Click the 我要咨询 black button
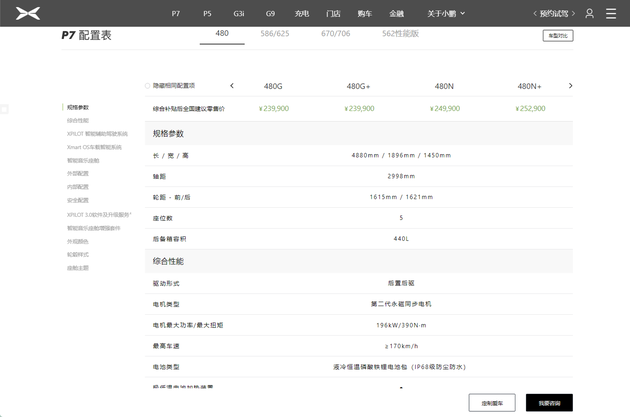 click(x=549, y=402)
